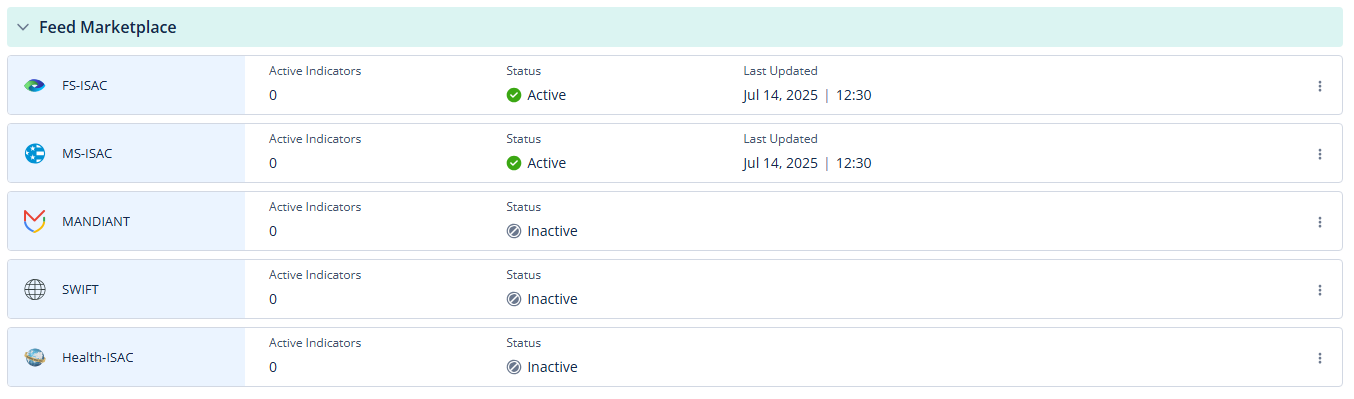
Task: Open Health-ISAC feed options menu
Action: (x=1319, y=358)
